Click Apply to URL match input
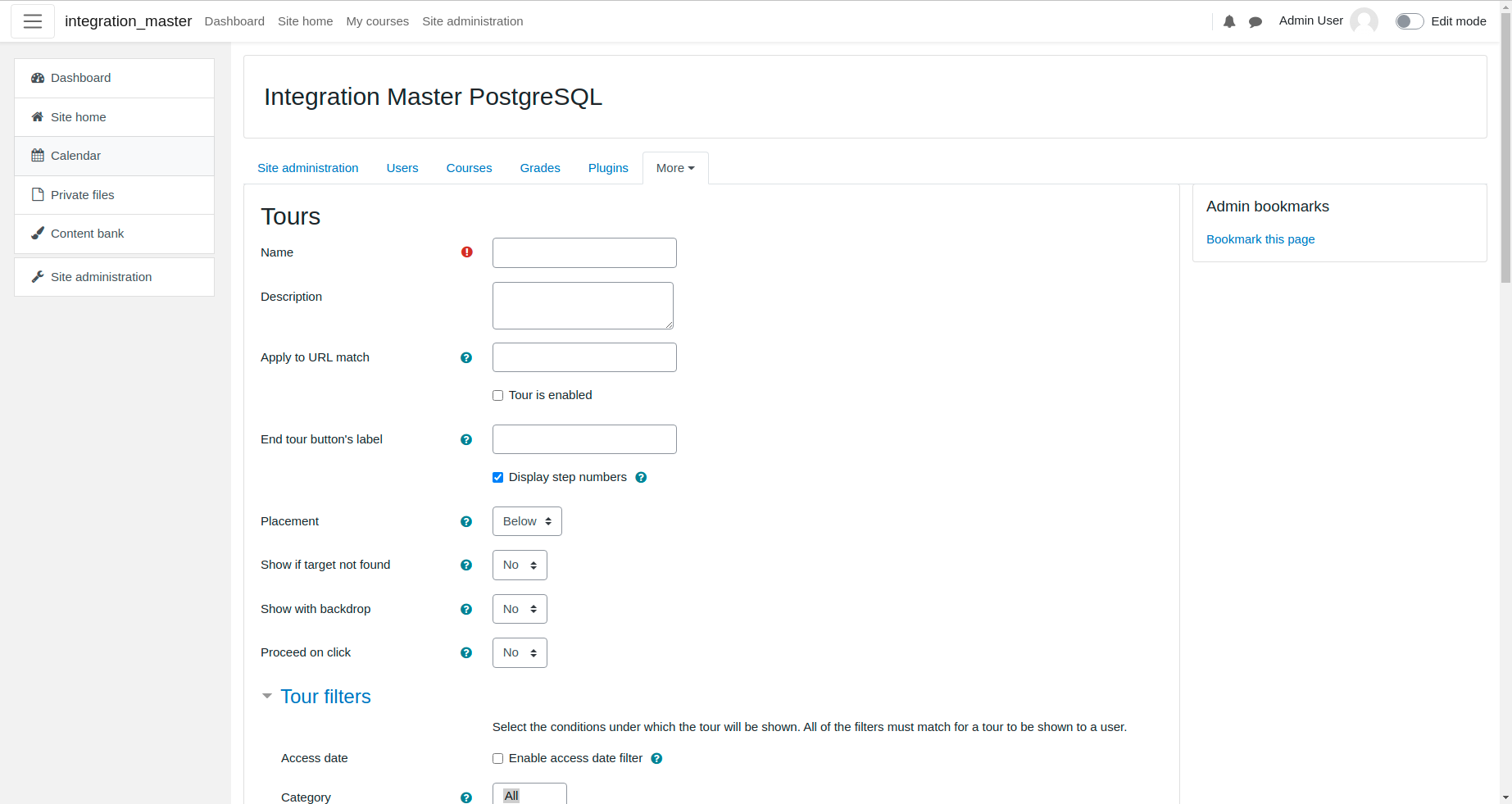Image resolution: width=1512 pixels, height=804 pixels. click(x=584, y=357)
